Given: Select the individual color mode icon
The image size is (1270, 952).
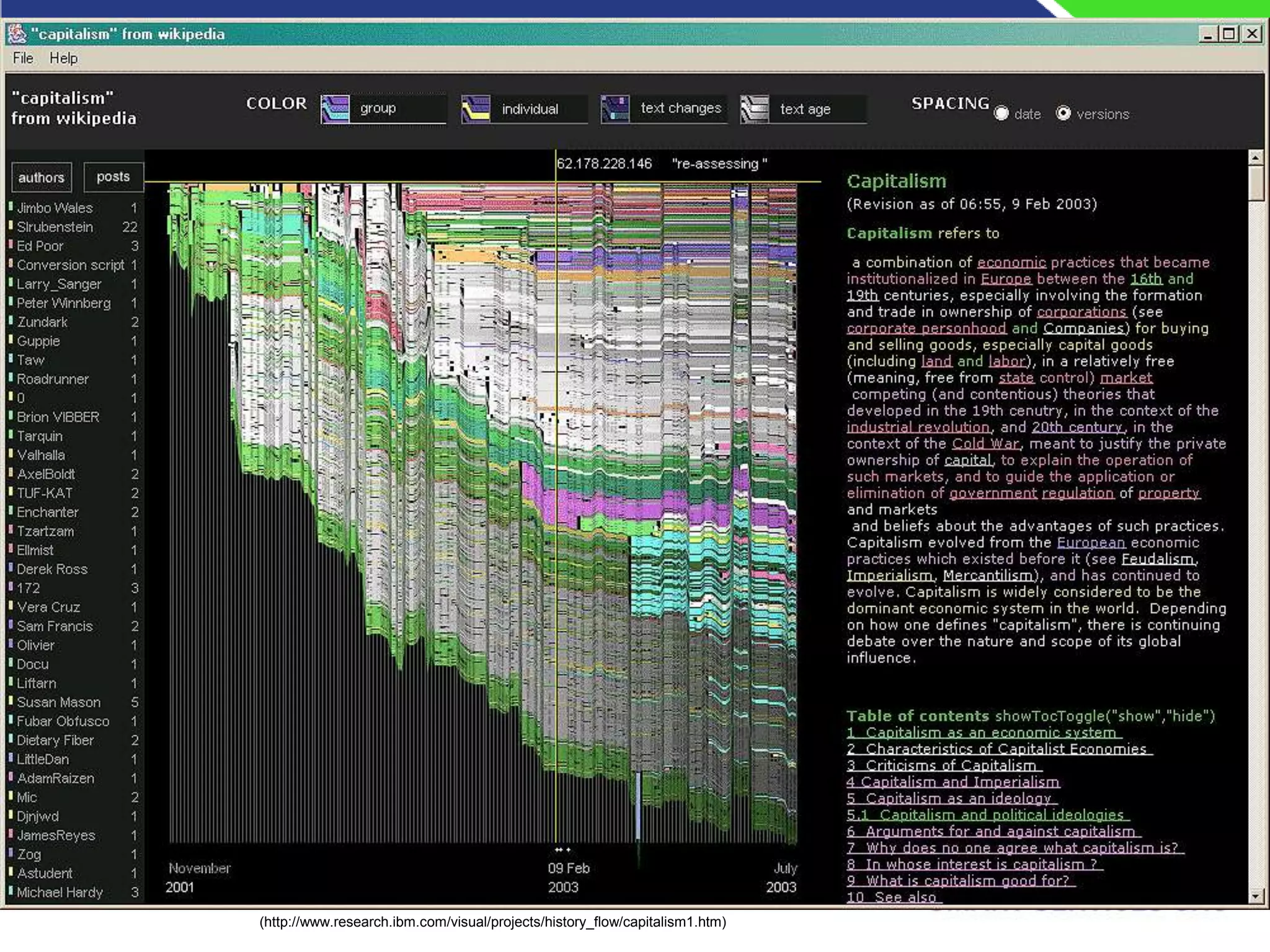Looking at the screenshot, I should [476, 109].
